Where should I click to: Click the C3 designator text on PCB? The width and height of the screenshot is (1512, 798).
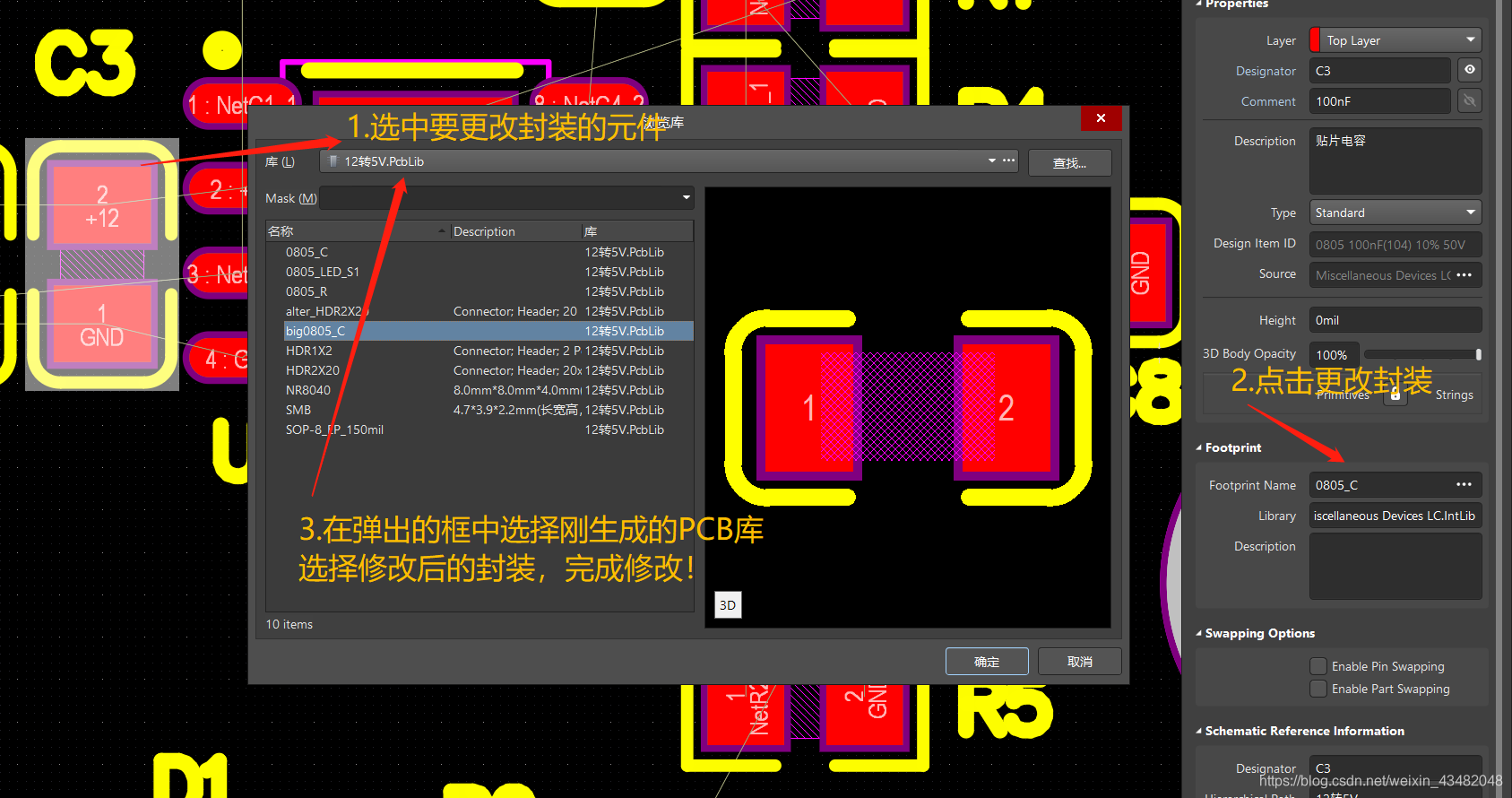pos(85,63)
